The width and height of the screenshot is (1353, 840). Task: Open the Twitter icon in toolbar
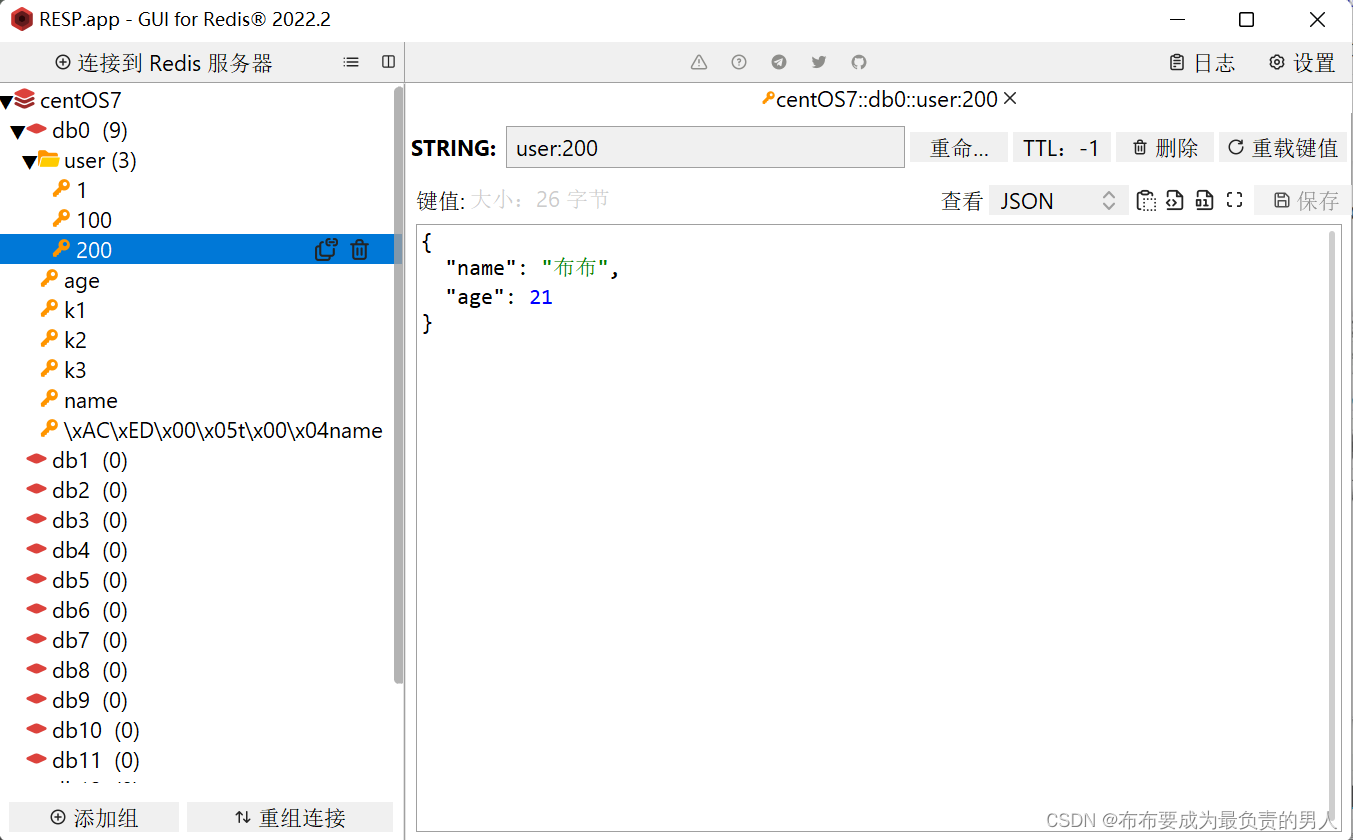[819, 62]
